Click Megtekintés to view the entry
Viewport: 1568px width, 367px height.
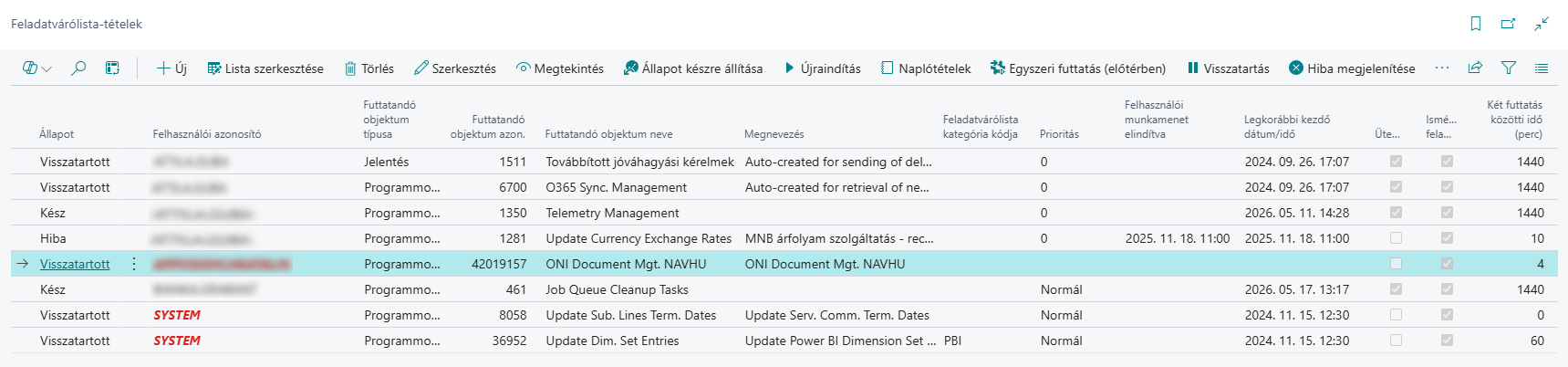click(560, 68)
